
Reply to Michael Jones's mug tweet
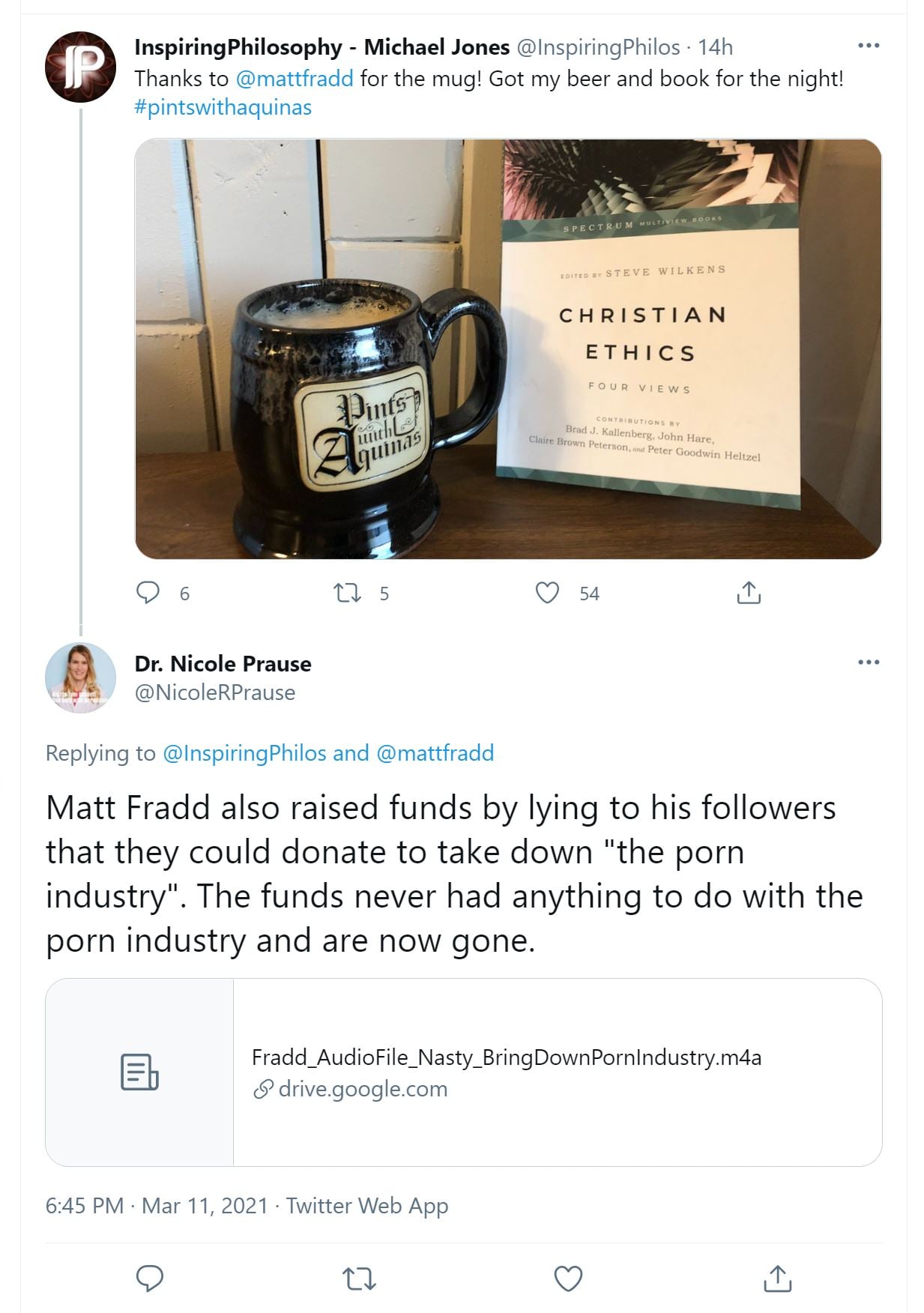click(x=148, y=593)
